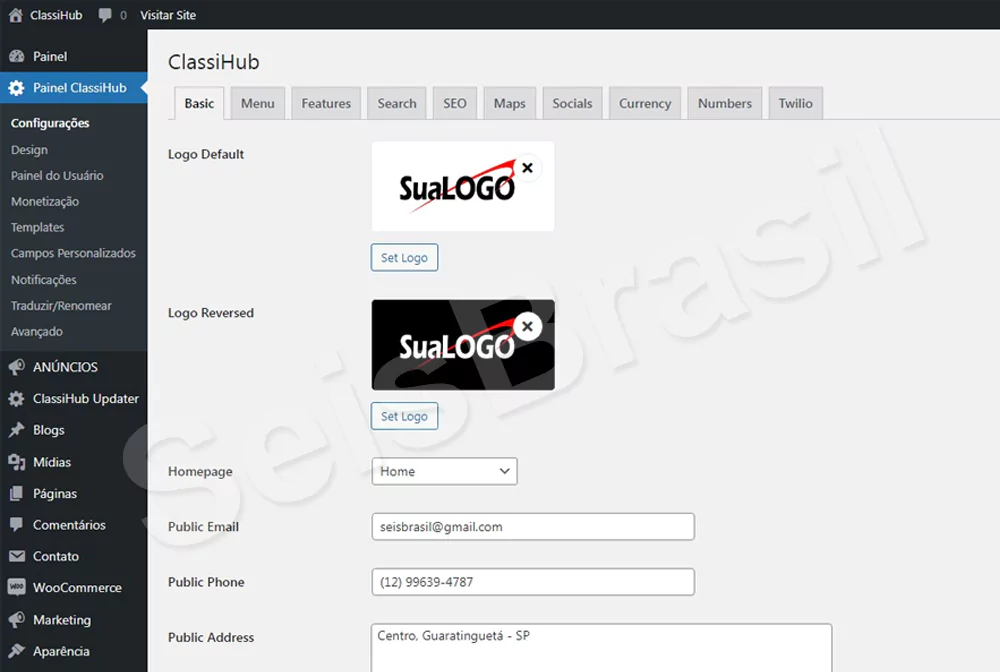Image resolution: width=1000 pixels, height=672 pixels.
Task: Click the Painel ClassiHub gear icon
Action: [17, 88]
